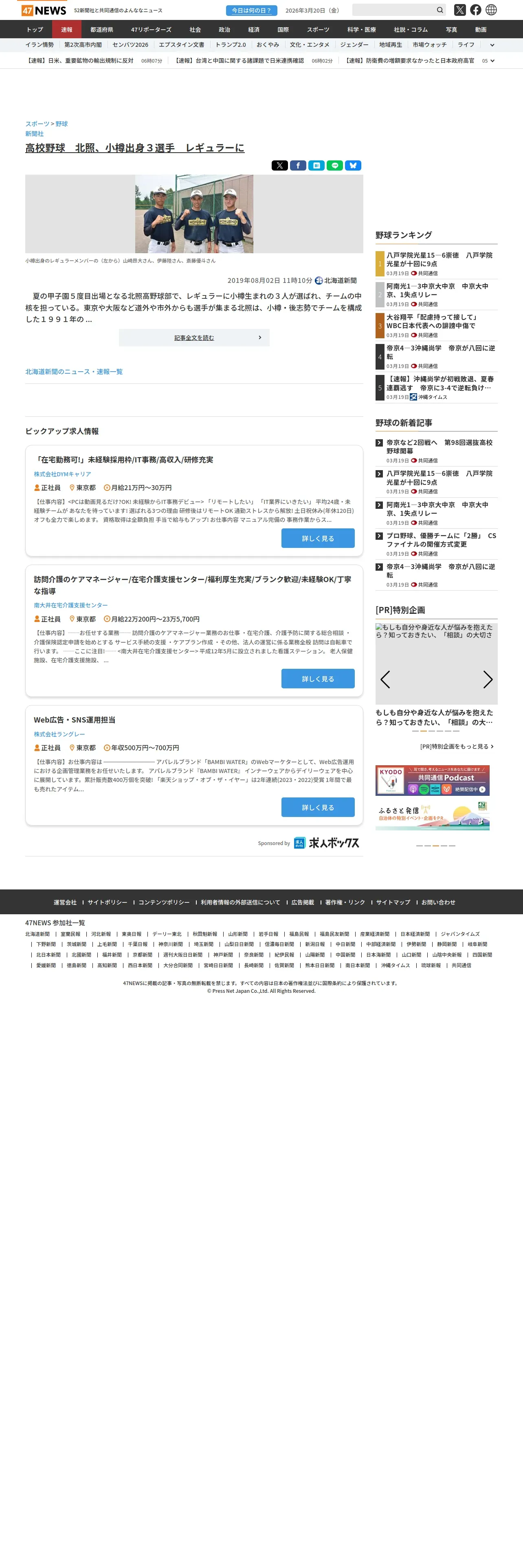Click [PR]特別企画をもっと見る link

tap(457, 746)
